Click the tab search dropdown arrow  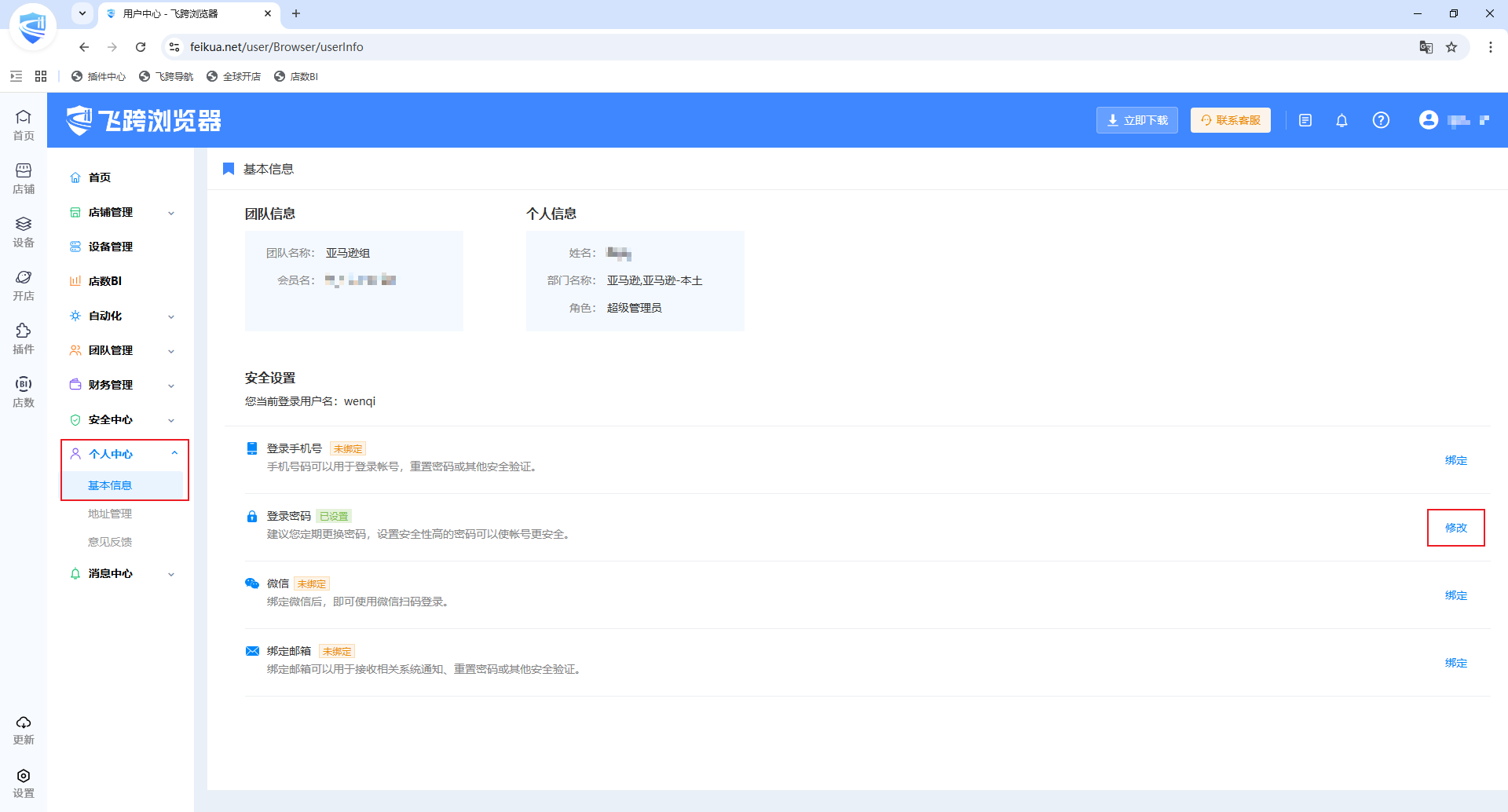(x=82, y=13)
